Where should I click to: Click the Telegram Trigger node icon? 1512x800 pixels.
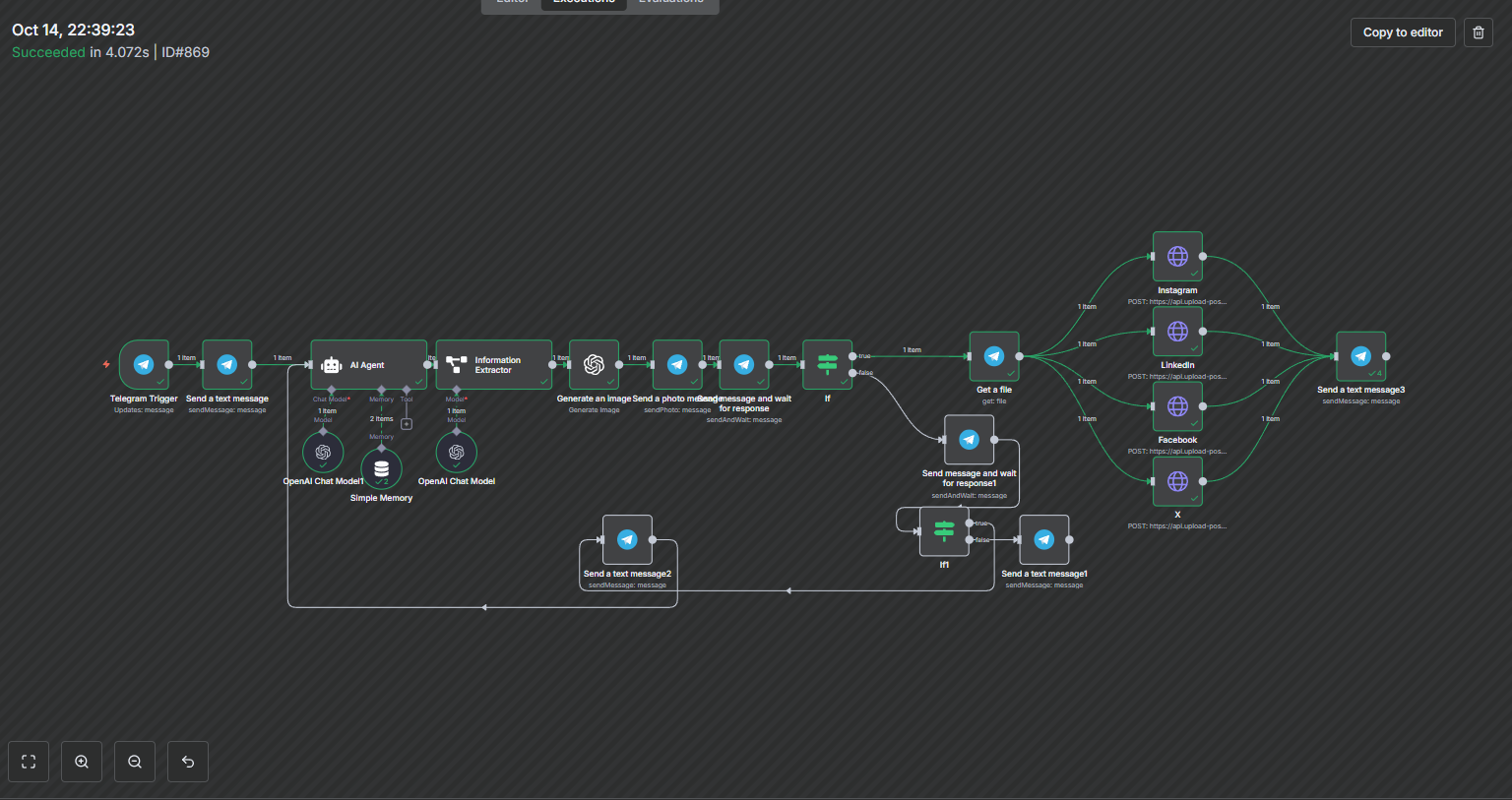click(x=144, y=364)
